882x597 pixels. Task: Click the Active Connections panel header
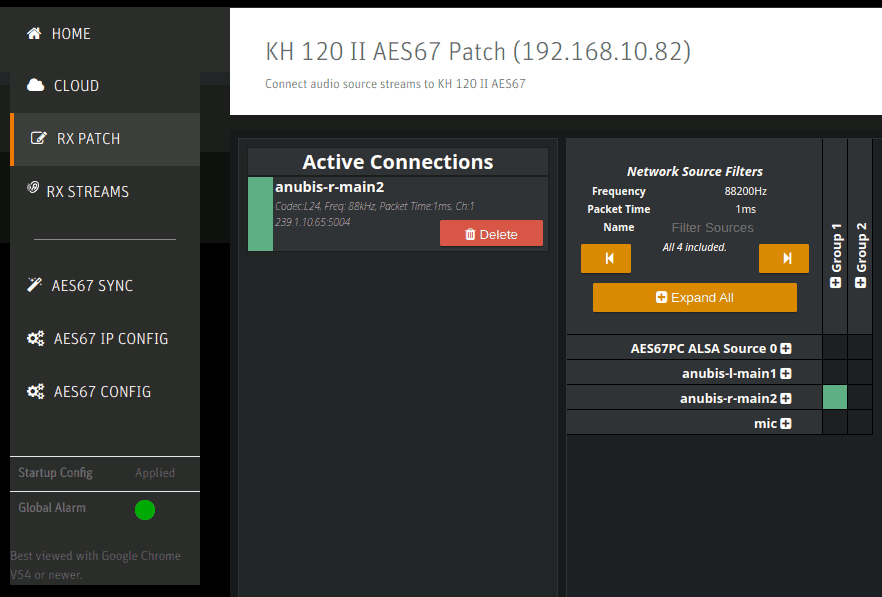(398, 162)
